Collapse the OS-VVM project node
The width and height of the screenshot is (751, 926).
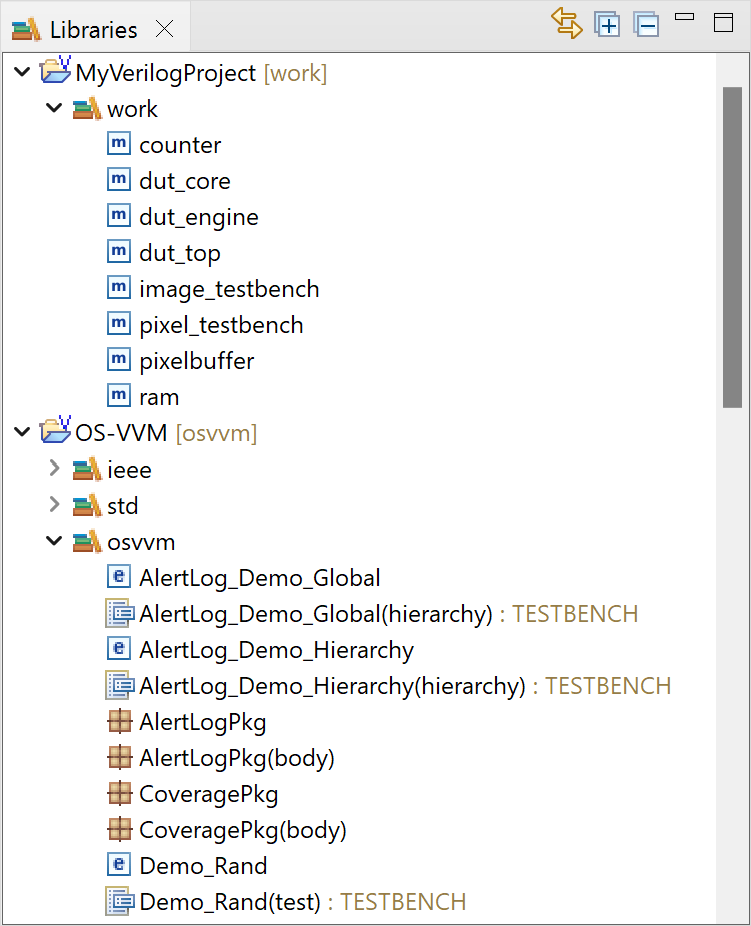(x=22, y=432)
